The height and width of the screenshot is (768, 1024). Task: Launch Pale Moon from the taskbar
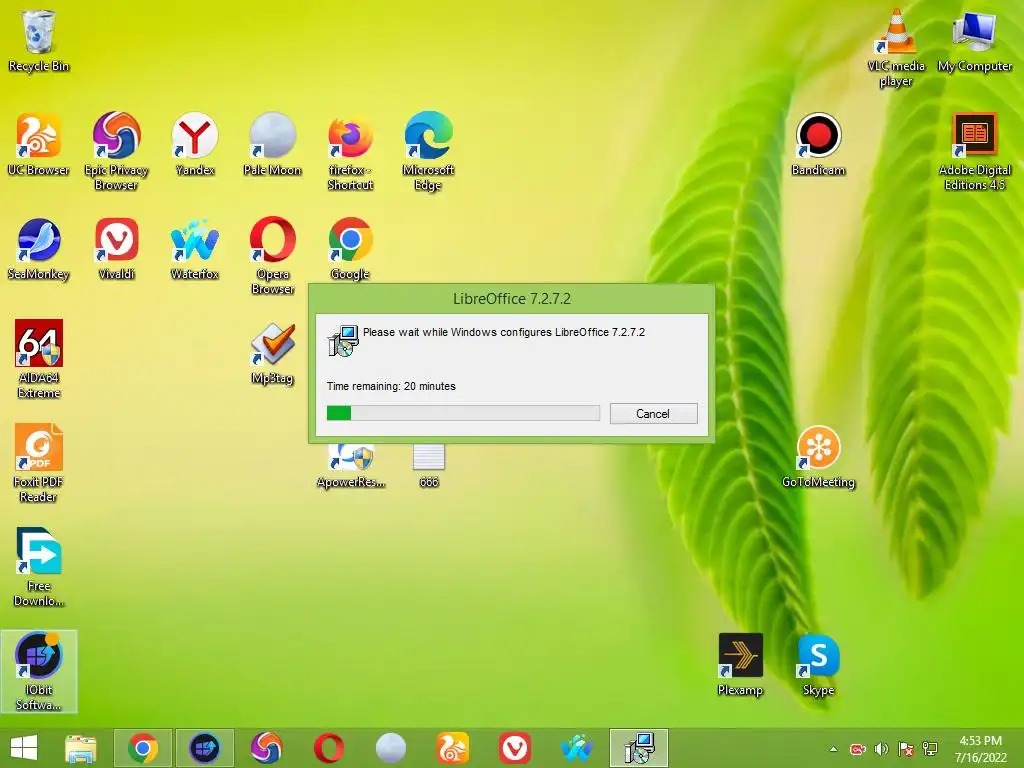(391, 748)
